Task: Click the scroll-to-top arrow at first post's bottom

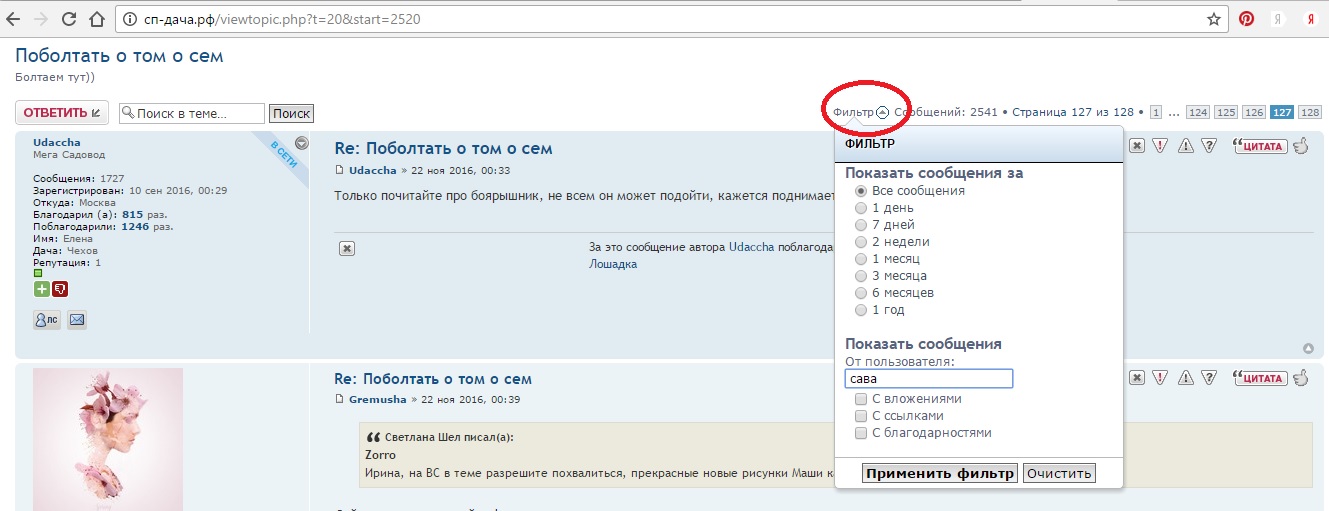Action: (x=1309, y=348)
